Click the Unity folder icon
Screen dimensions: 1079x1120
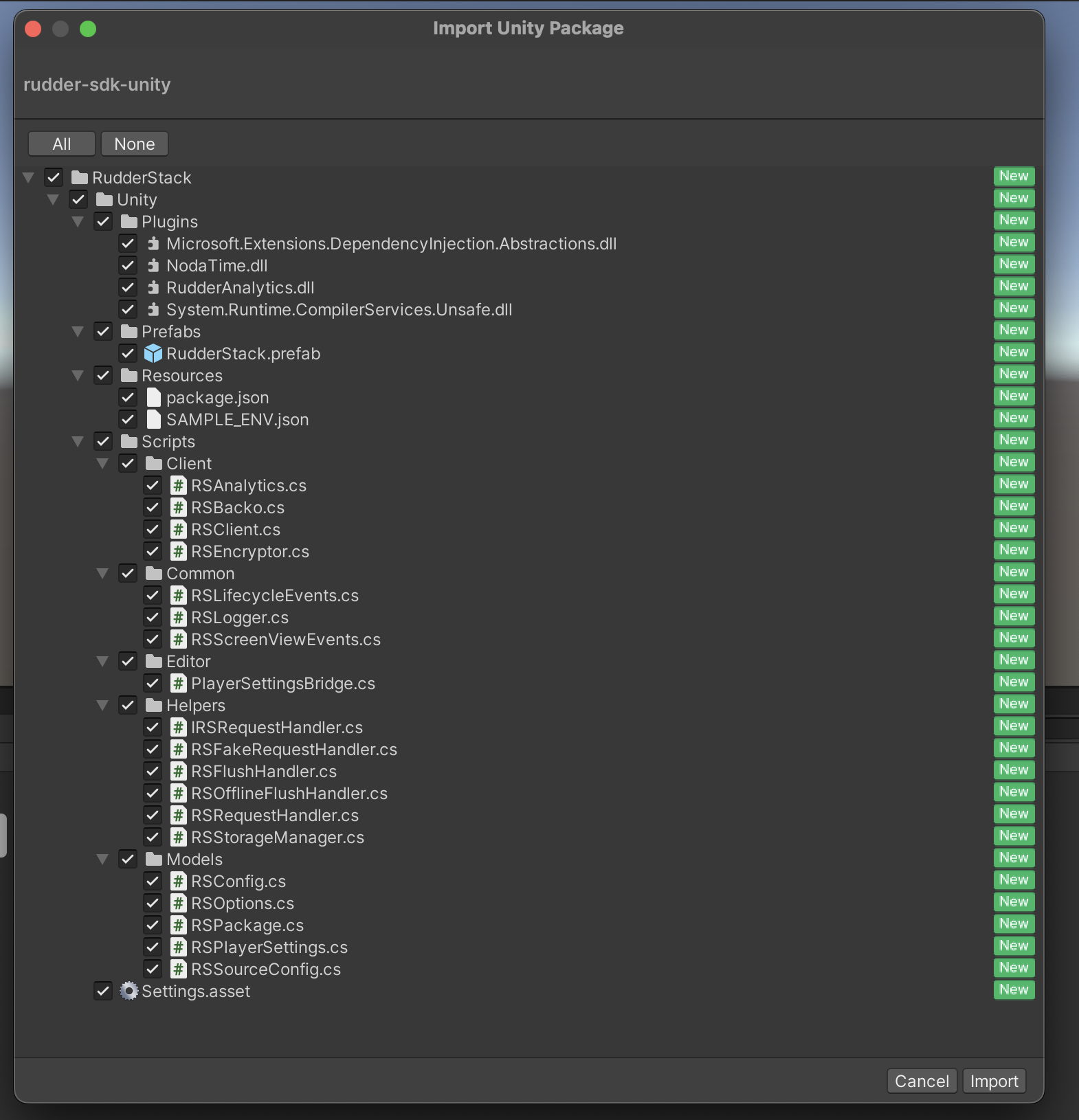(x=104, y=200)
